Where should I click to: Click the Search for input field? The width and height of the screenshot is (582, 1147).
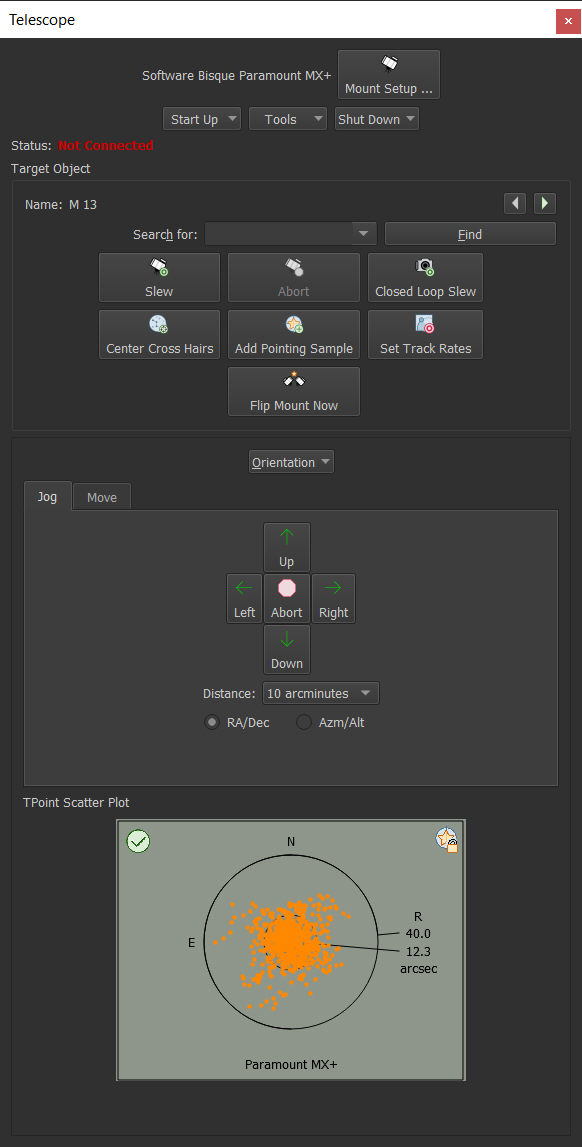click(x=290, y=234)
